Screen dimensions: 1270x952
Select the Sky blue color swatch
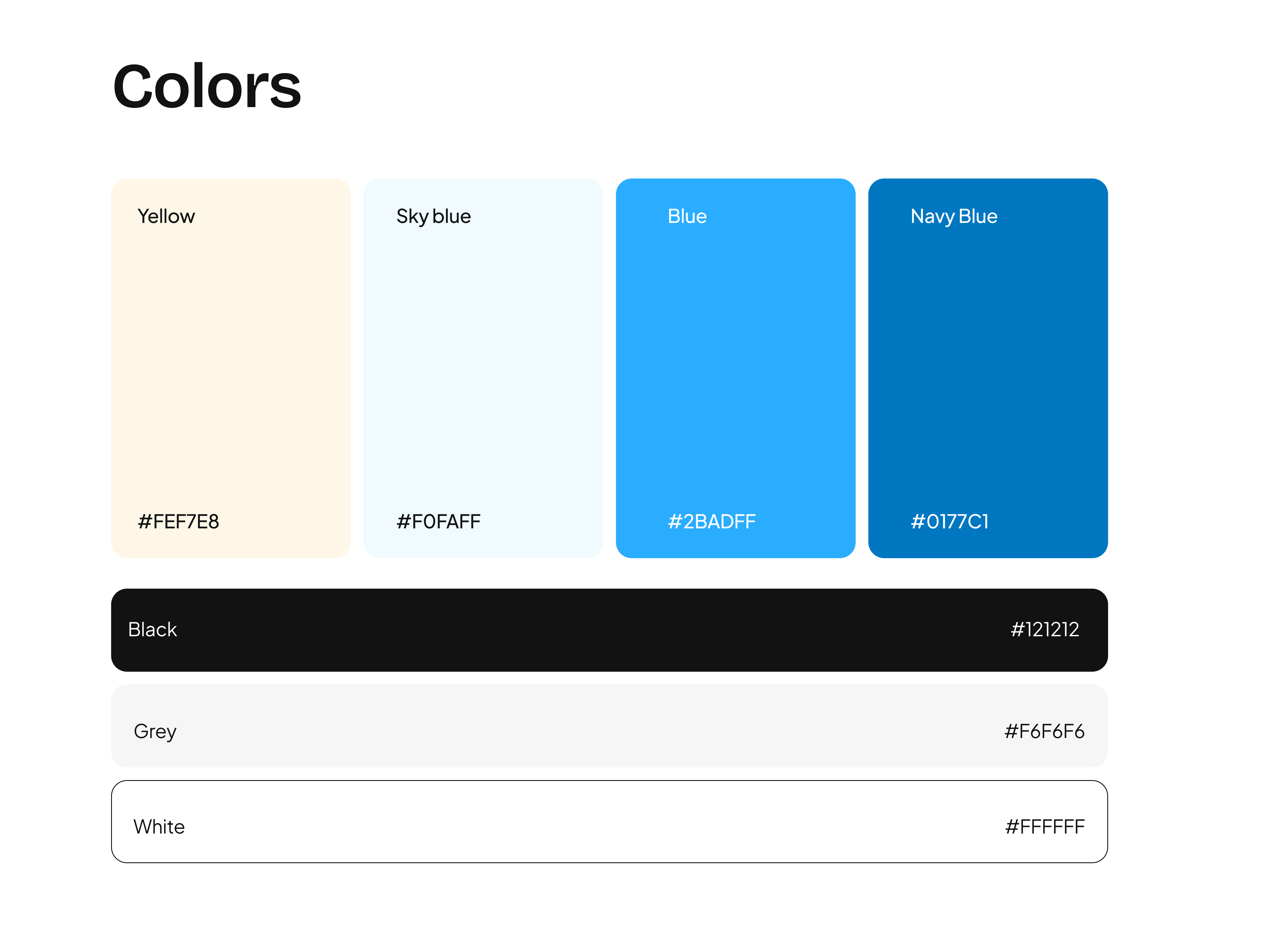[483, 367]
